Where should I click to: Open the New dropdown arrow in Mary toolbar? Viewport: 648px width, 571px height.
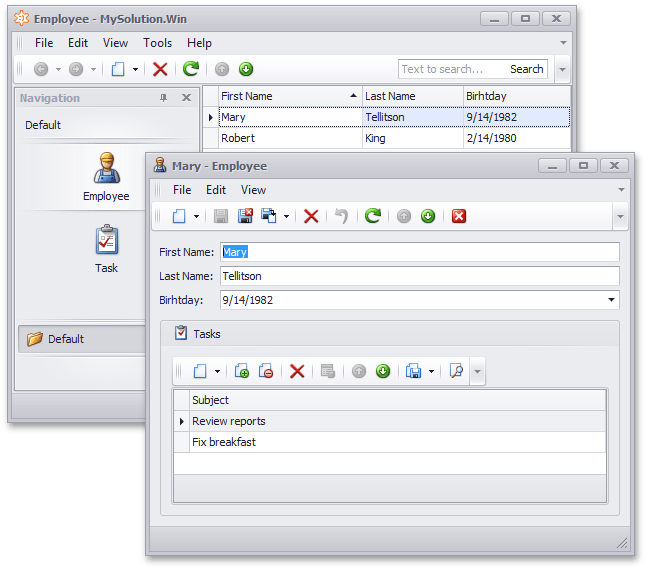pyautogui.click(x=197, y=216)
